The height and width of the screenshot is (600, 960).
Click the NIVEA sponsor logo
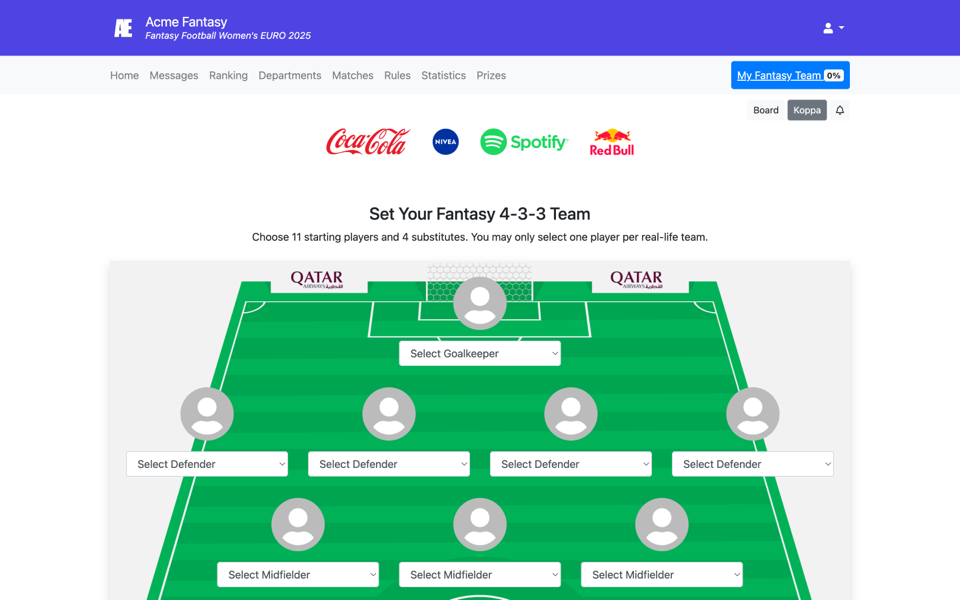click(445, 141)
